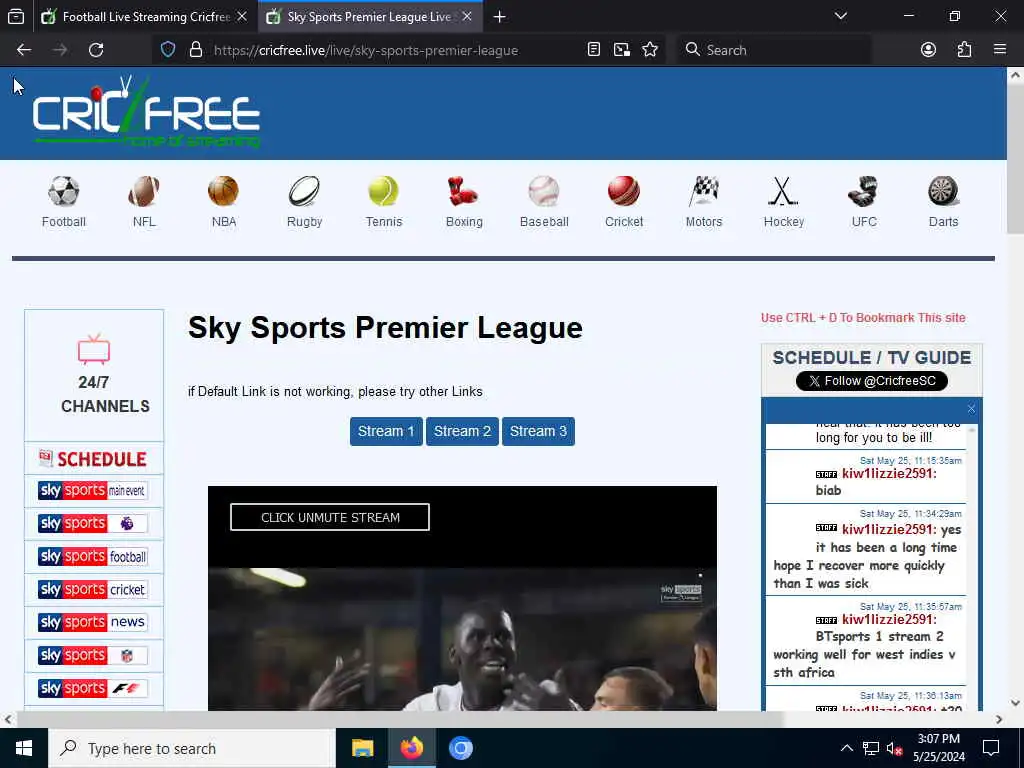Open the Firefox account icon
Image resolution: width=1024 pixels, height=768 pixels.
[x=928, y=50]
